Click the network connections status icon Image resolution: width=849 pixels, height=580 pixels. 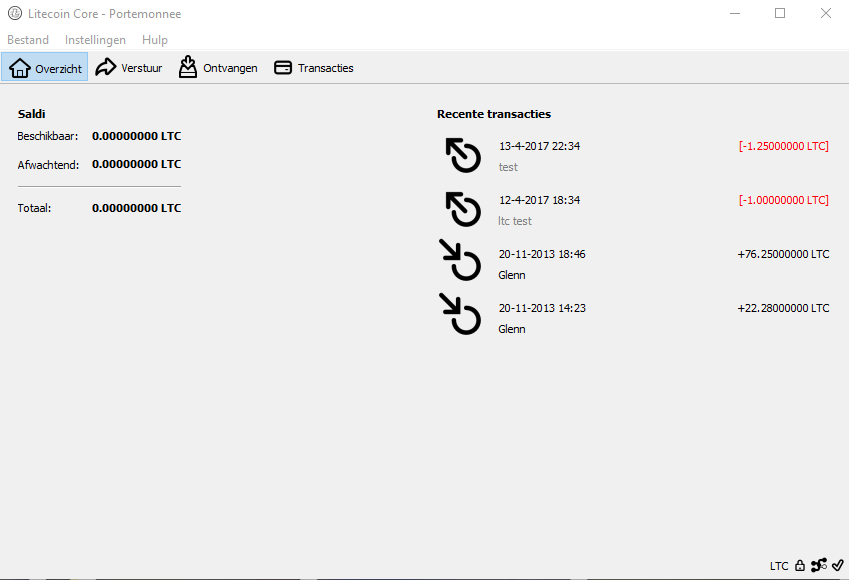click(x=819, y=565)
